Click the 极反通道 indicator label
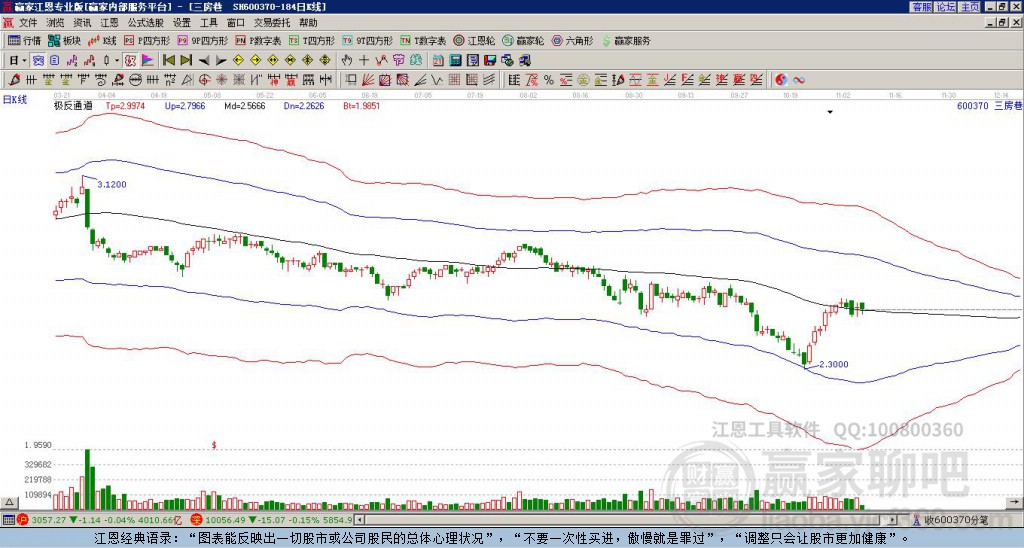The height and width of the screenshot is (548, 1024). [x=73, y=105]
